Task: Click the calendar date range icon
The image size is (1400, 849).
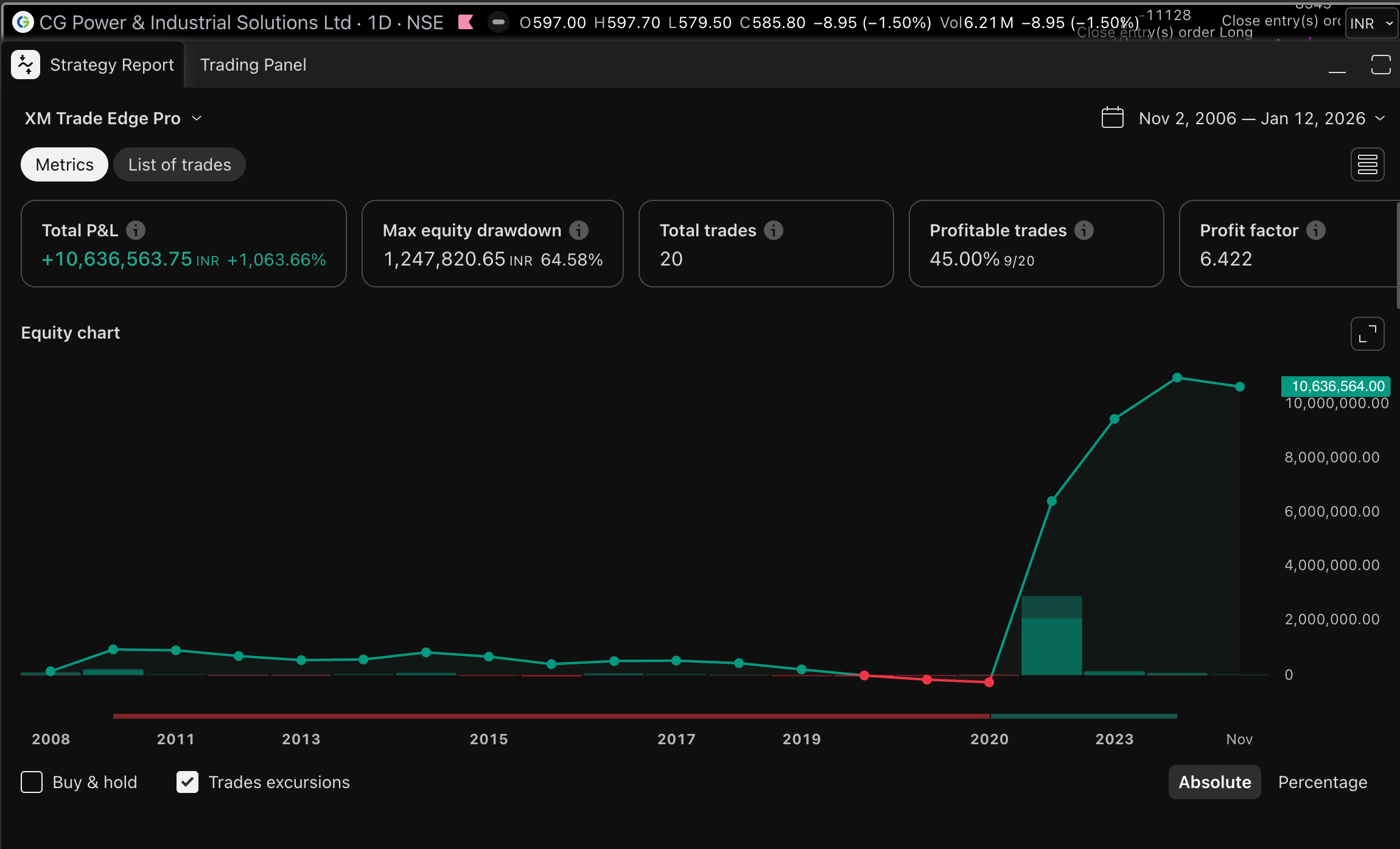Action: coord(1112,118)
